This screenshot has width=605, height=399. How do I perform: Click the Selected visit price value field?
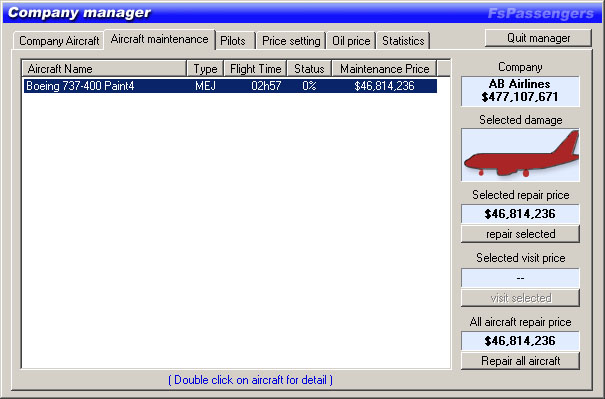pos(520,278)
